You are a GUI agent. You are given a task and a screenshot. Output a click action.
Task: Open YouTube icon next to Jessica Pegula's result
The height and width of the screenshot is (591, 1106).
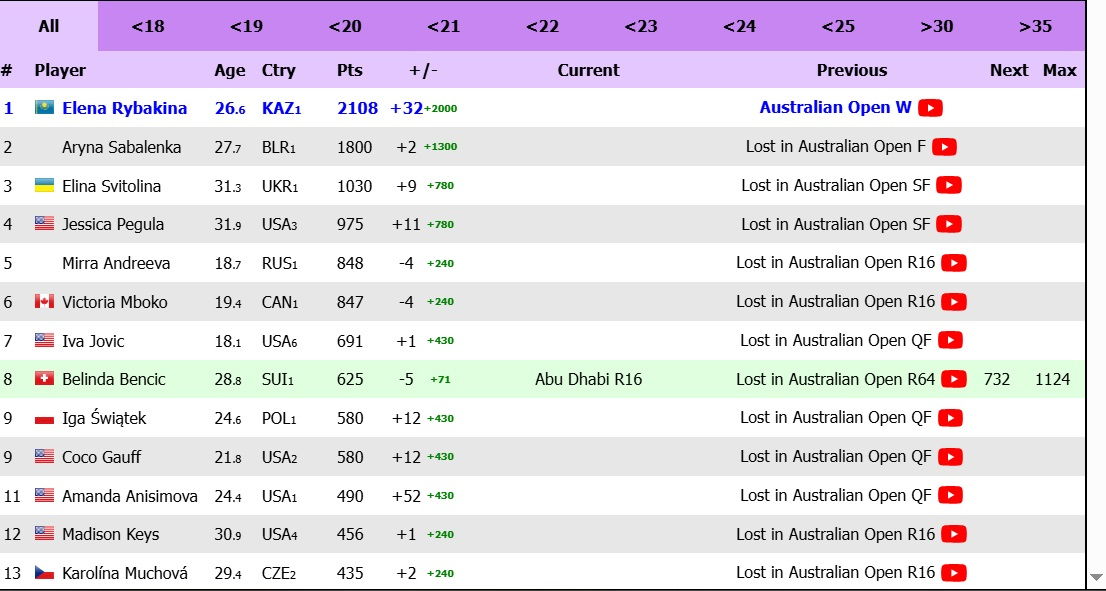click(x=949, y=224)
